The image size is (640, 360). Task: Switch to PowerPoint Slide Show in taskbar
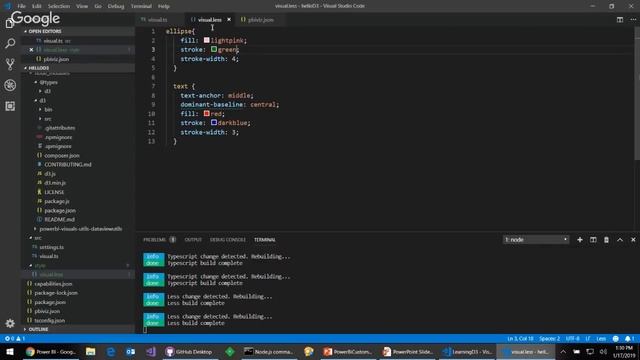pos(408,351)
